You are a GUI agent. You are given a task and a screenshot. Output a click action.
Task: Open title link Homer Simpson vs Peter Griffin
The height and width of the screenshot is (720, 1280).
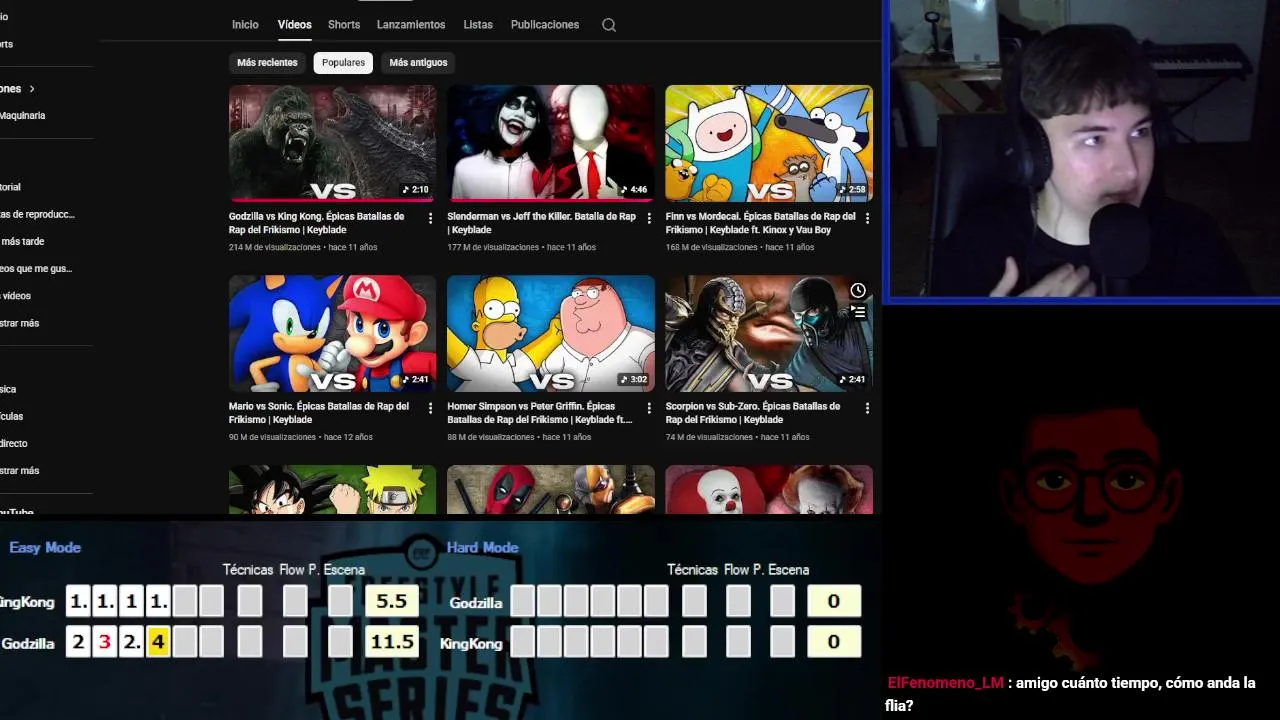click(540, 413)
